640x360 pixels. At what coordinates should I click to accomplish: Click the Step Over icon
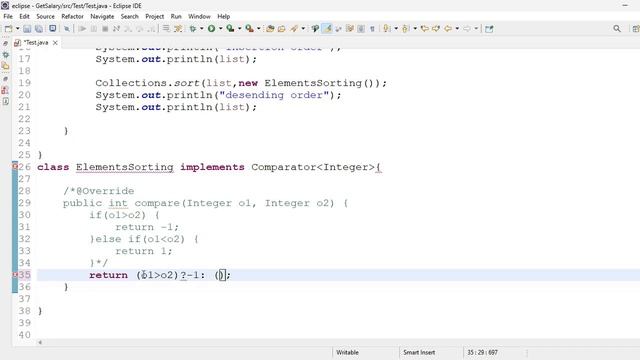(140, 29)
